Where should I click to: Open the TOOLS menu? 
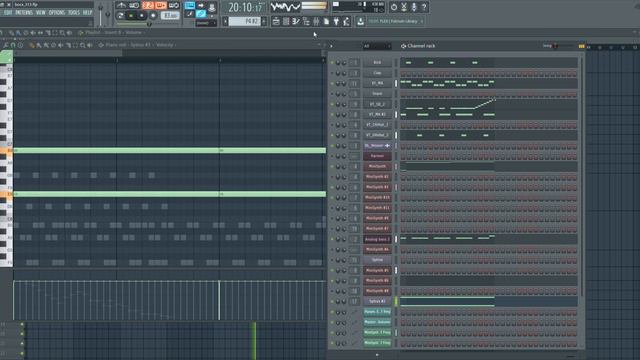74,13
